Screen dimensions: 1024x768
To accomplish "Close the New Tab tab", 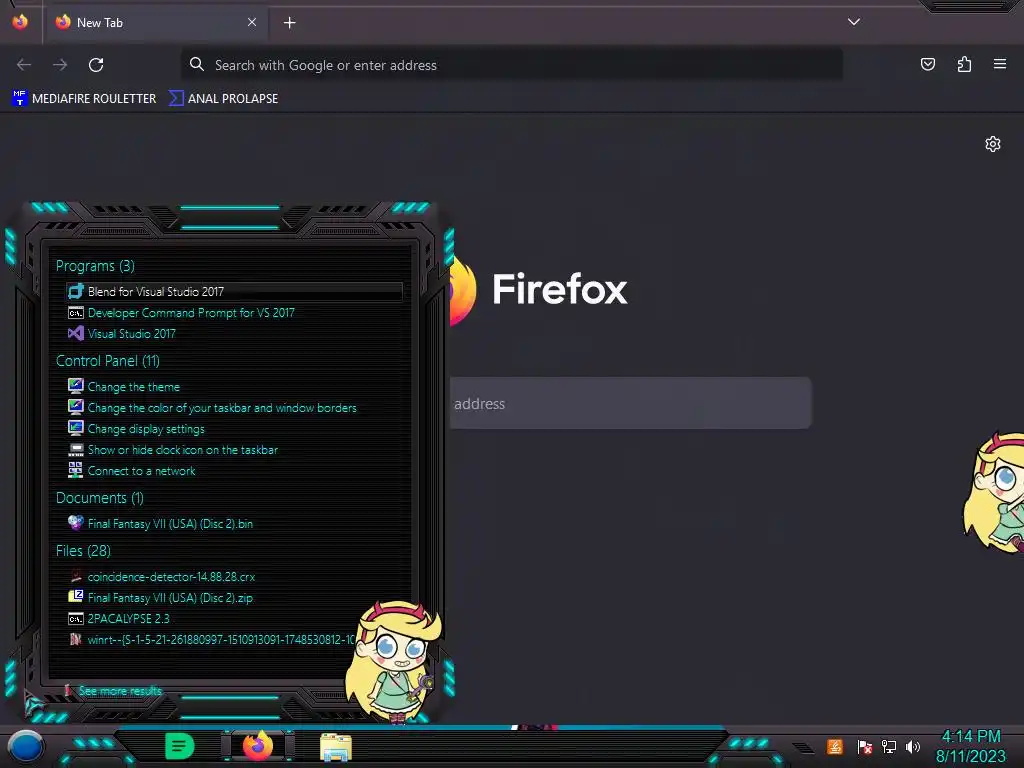I will (251, 22).
